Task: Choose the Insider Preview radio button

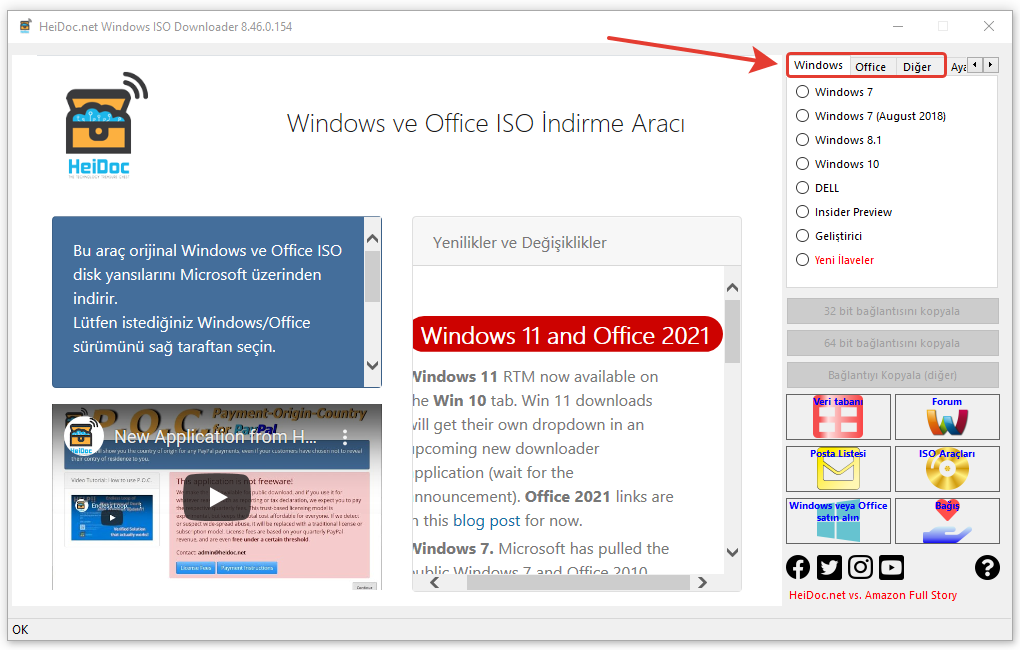Action: point(802,212)
